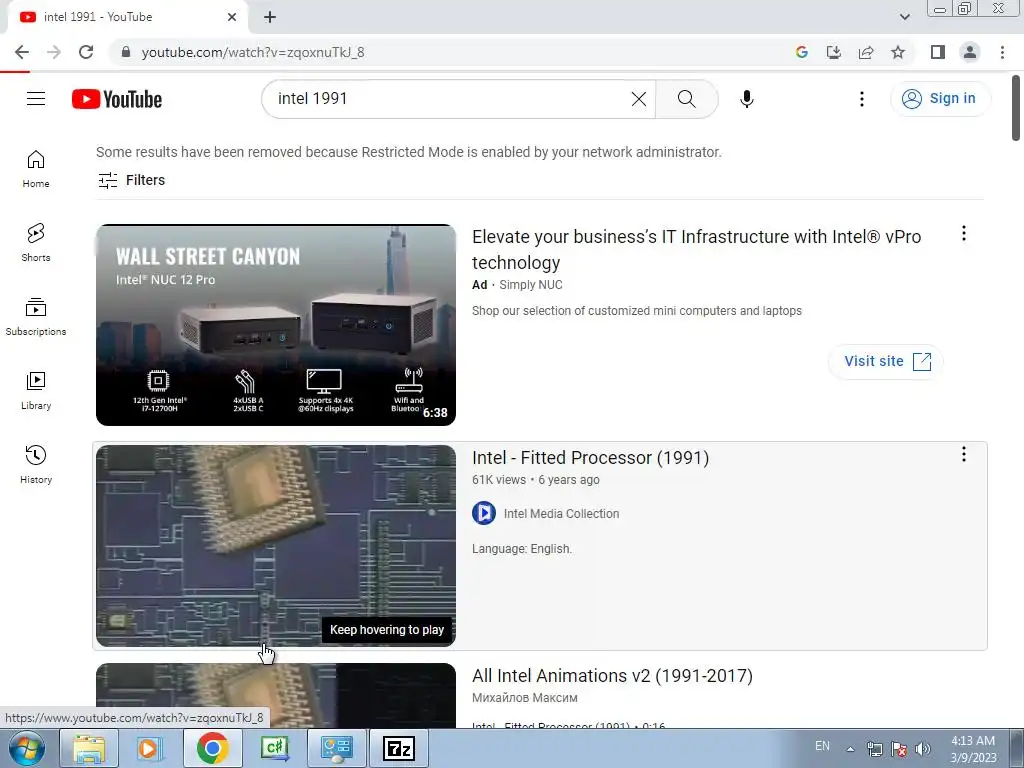Viewport: 1024px width, 768px height.
Task: Click in the YouTube search input field
Action: pos(451,99)
